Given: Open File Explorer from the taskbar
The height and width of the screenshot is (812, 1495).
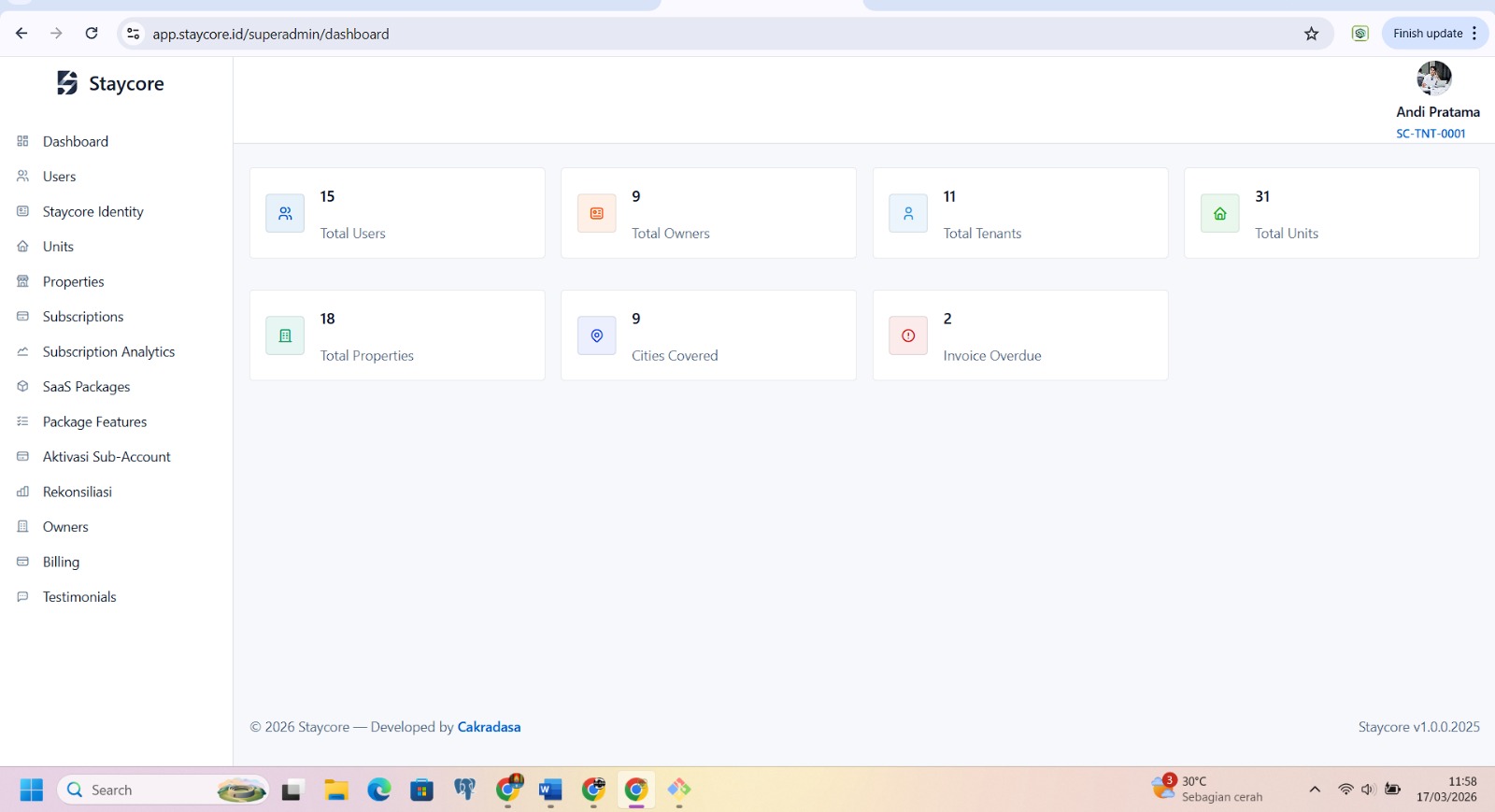Looking at the screenshot, I should tap(336, 790).
